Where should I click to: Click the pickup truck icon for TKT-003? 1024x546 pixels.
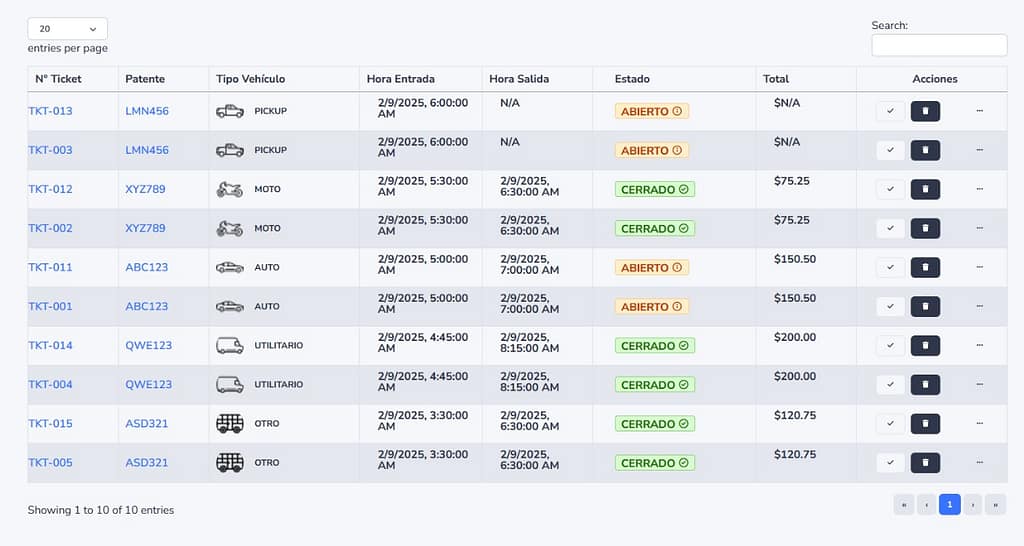click(230, 150)
